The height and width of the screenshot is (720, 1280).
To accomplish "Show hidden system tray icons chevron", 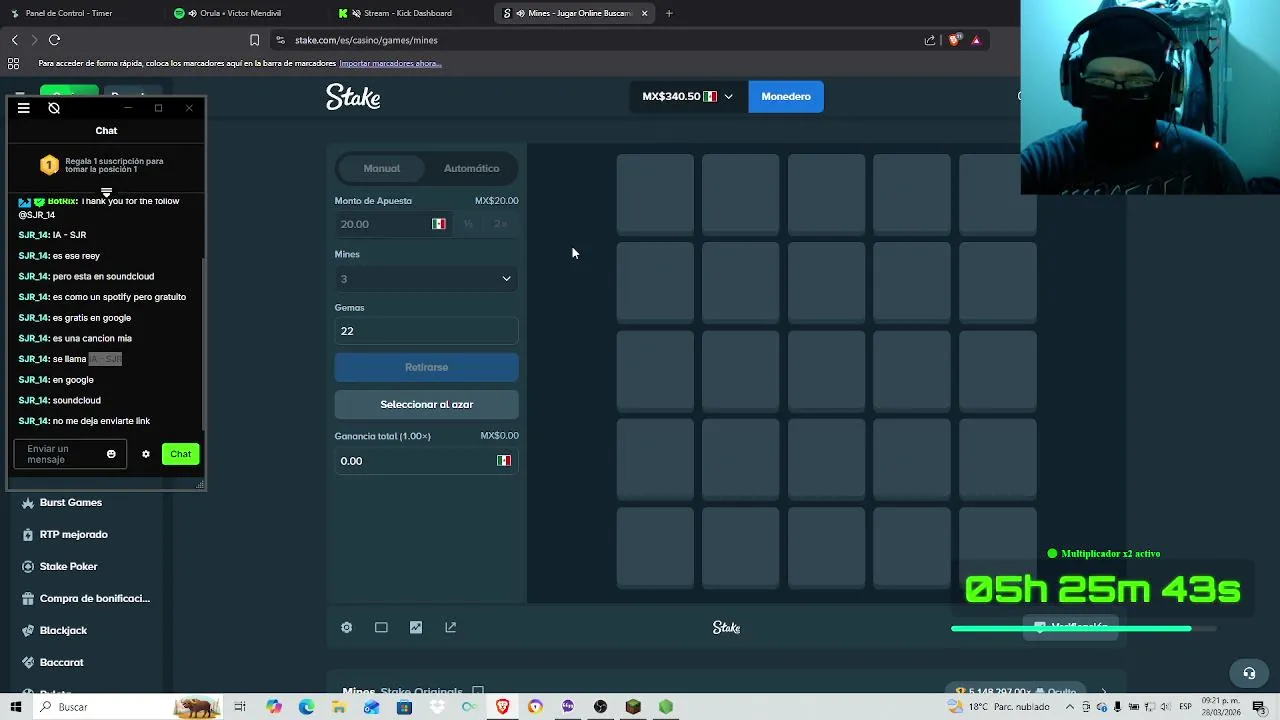I will coord(1070,707).
